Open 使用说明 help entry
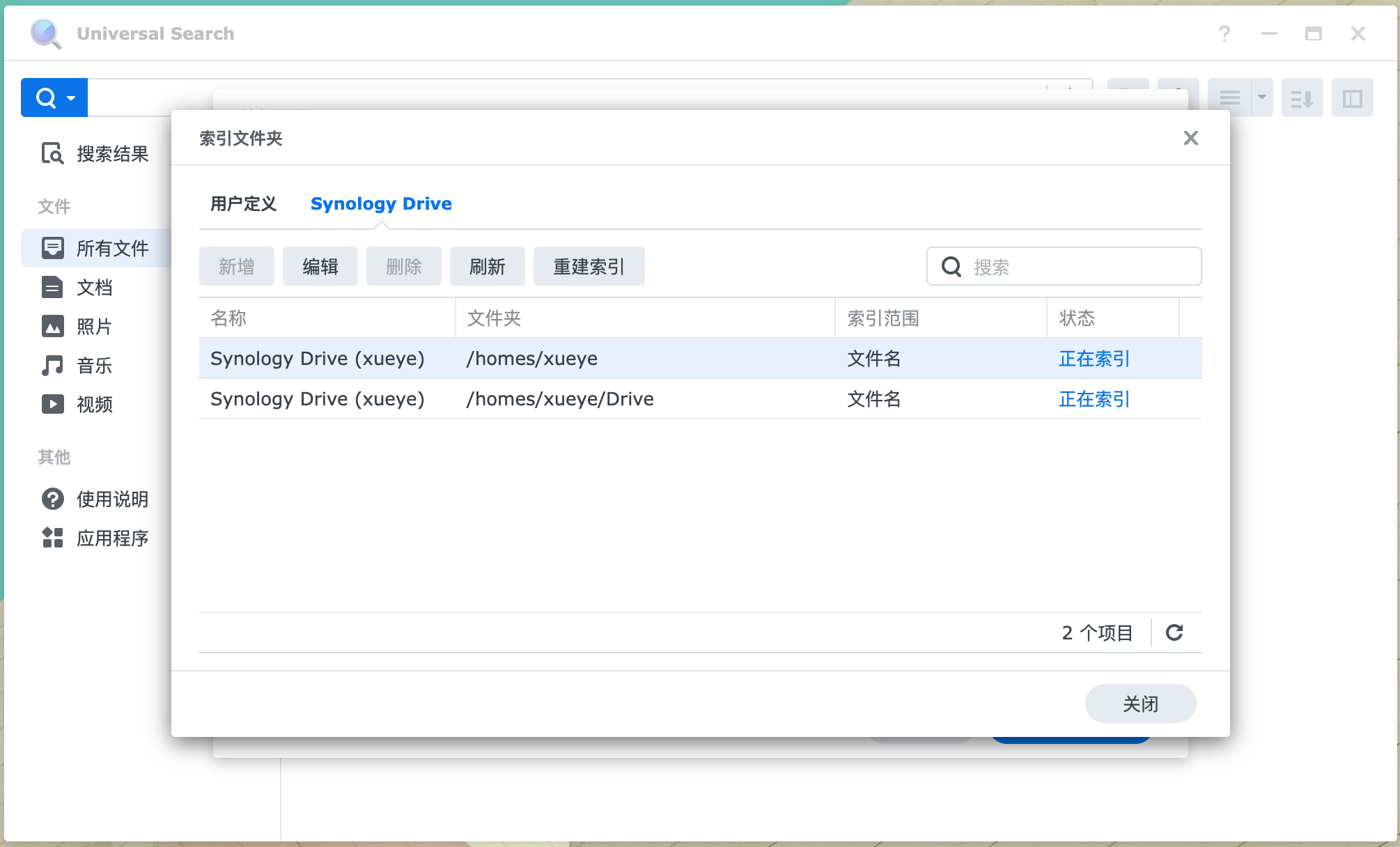This screenshot has width=1400, height=847. tap(111, 499)
